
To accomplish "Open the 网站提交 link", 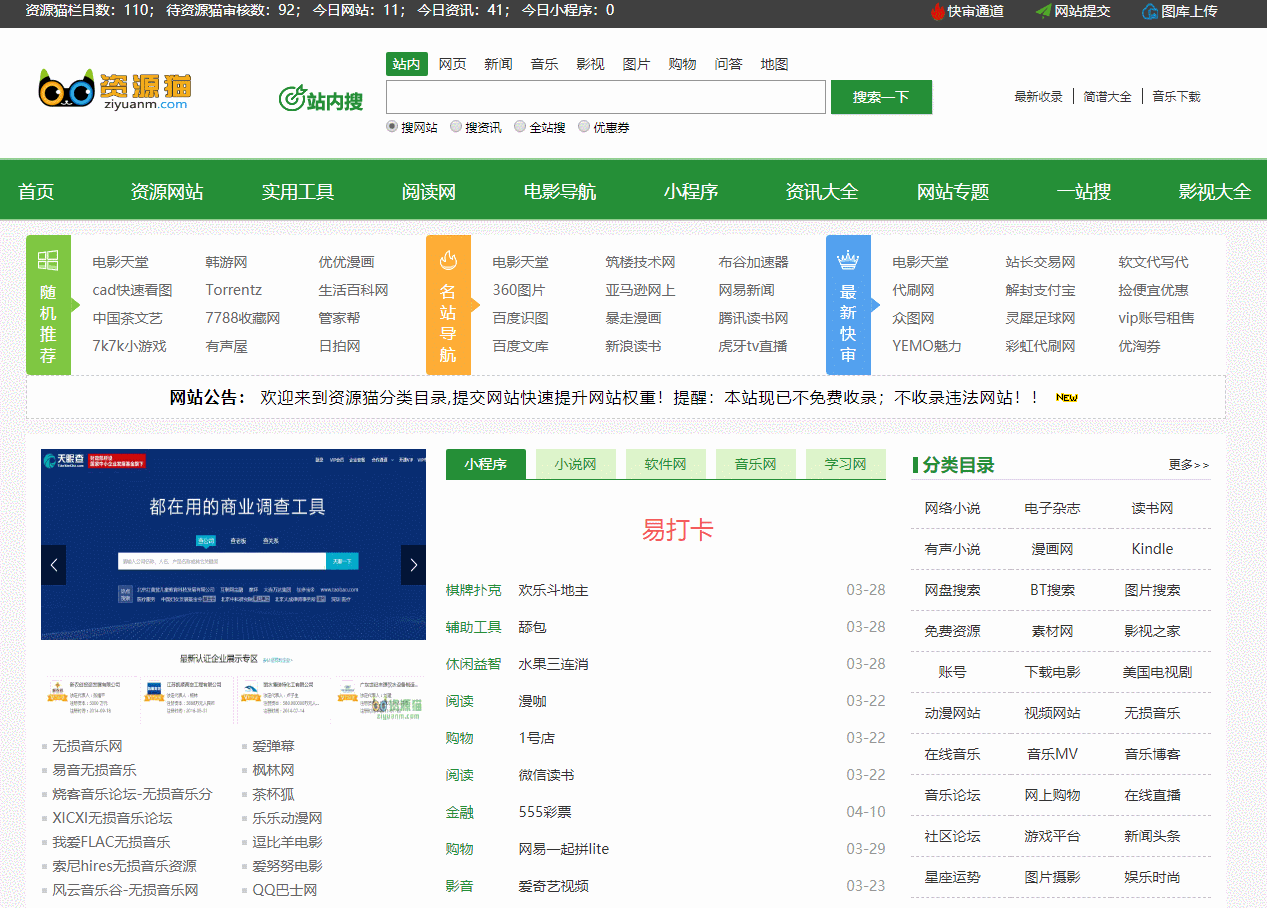I will pyautogui.click(x=1083, y=11).
